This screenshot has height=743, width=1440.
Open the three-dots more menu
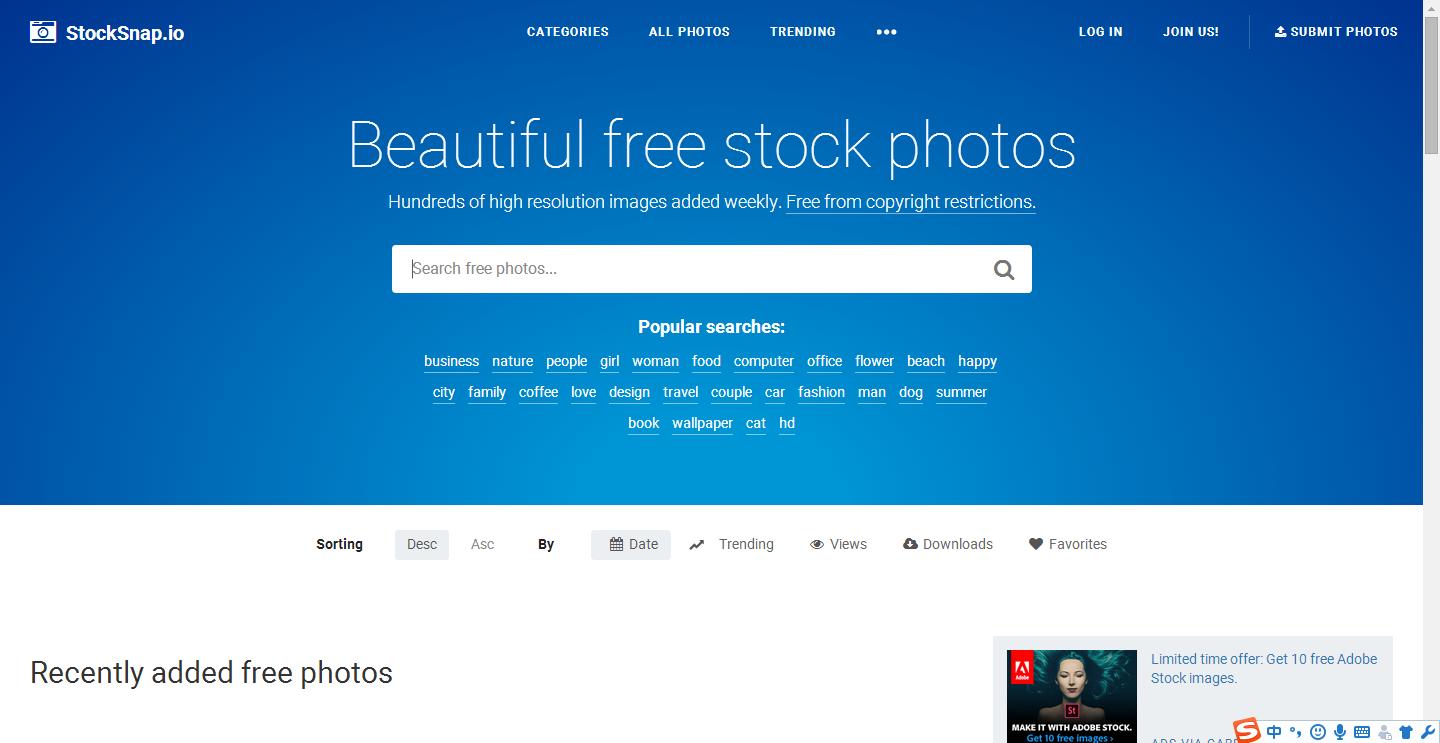[886, 32]
